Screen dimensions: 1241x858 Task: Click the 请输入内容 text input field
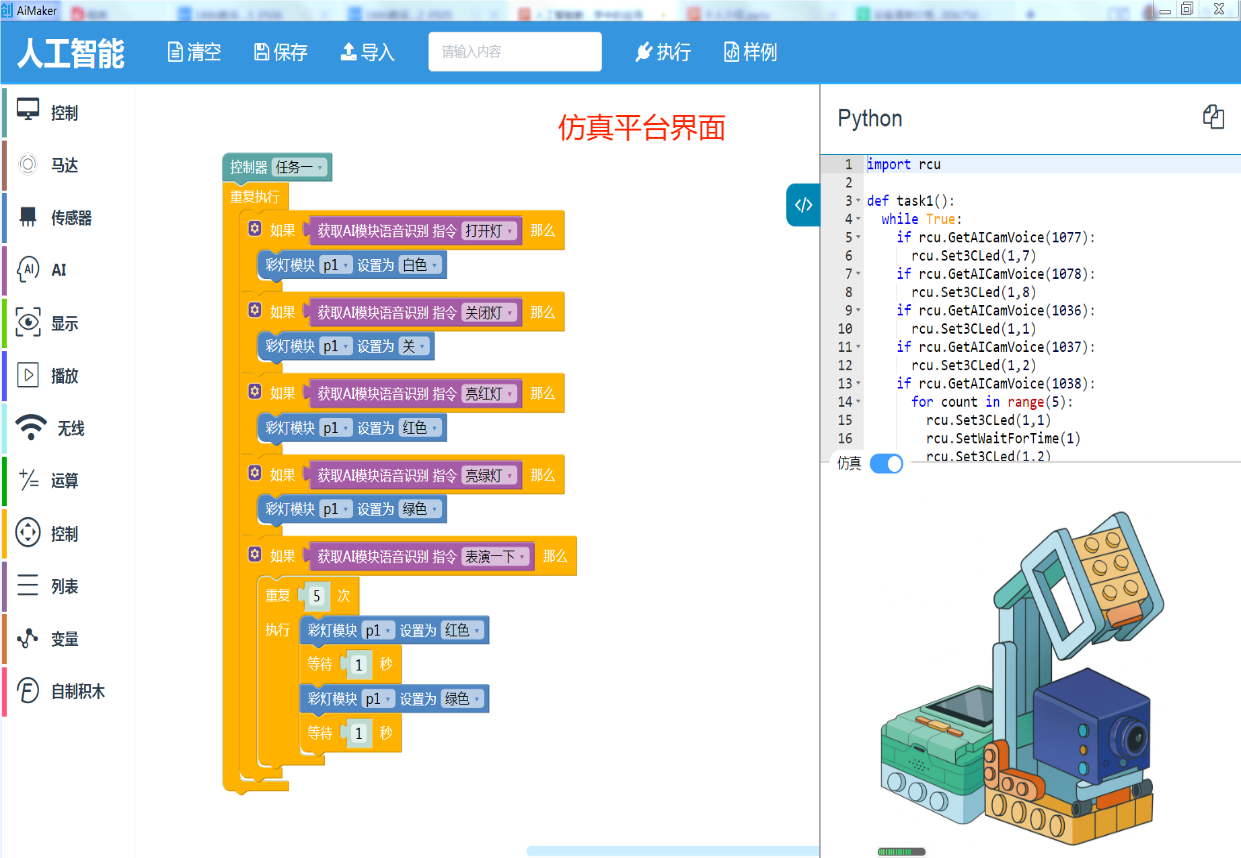tap(515, 52)
